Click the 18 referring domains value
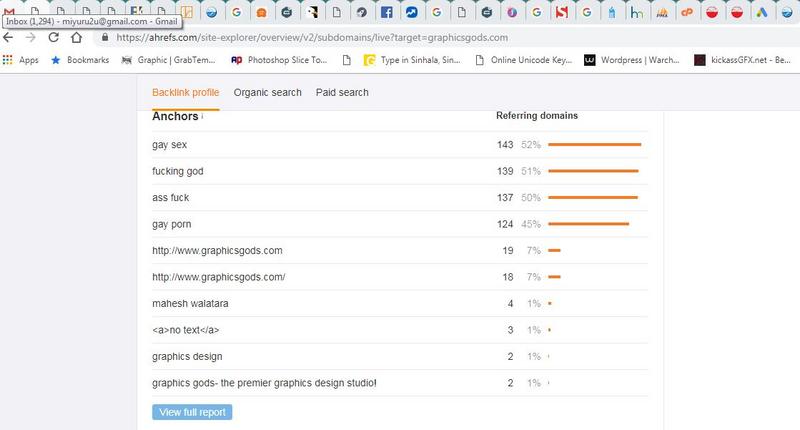 508,277
